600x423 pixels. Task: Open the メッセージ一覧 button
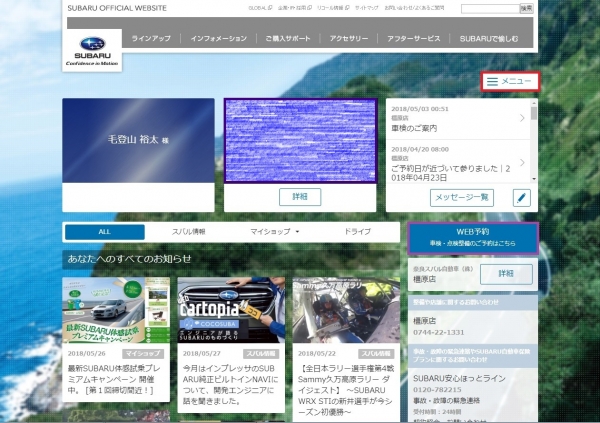(x=462, y=198)
